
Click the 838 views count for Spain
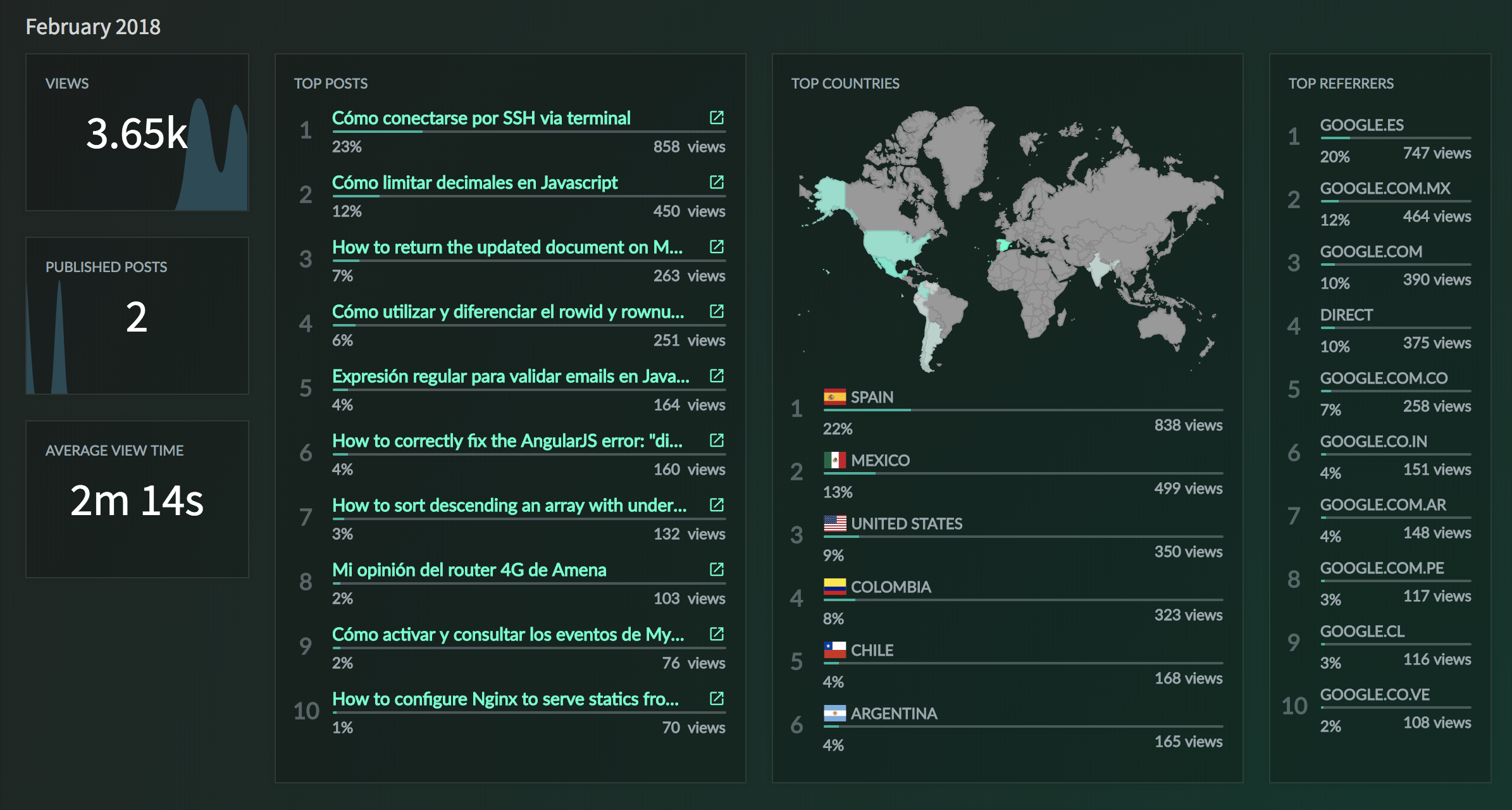pos(1188,425)
